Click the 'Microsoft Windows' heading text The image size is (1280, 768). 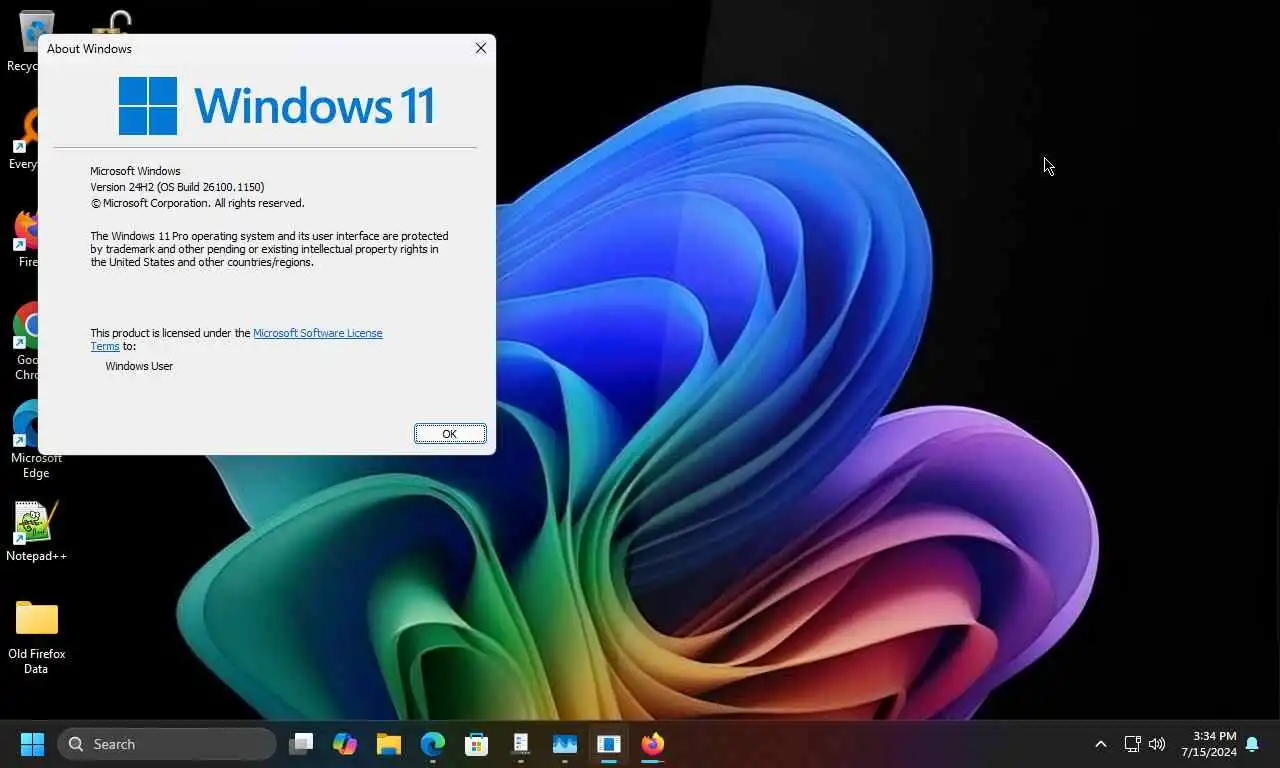(135, 171)
